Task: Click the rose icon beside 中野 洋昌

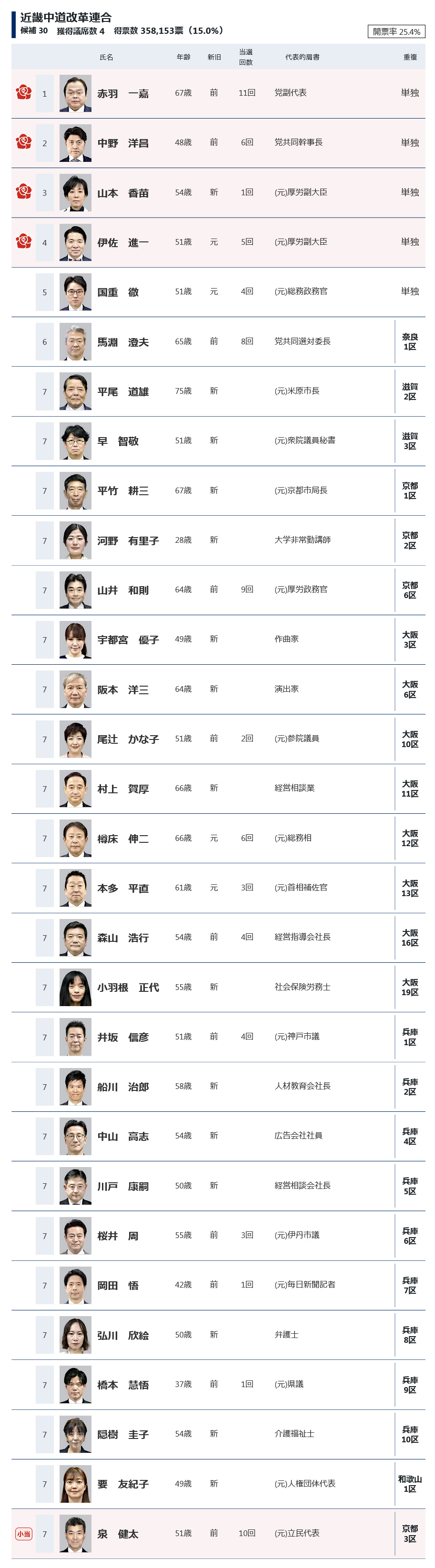Action: (24, 142)
